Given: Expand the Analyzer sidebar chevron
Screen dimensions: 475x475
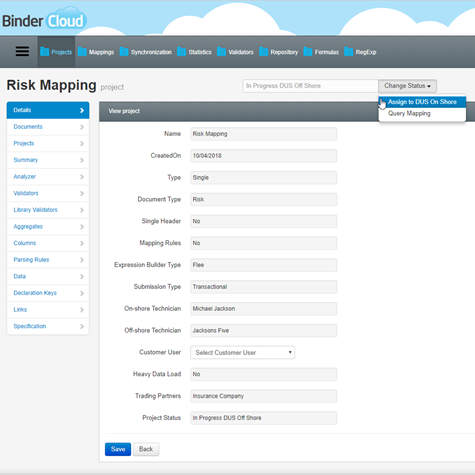Looking at the screenshot, I should (82, 177).
